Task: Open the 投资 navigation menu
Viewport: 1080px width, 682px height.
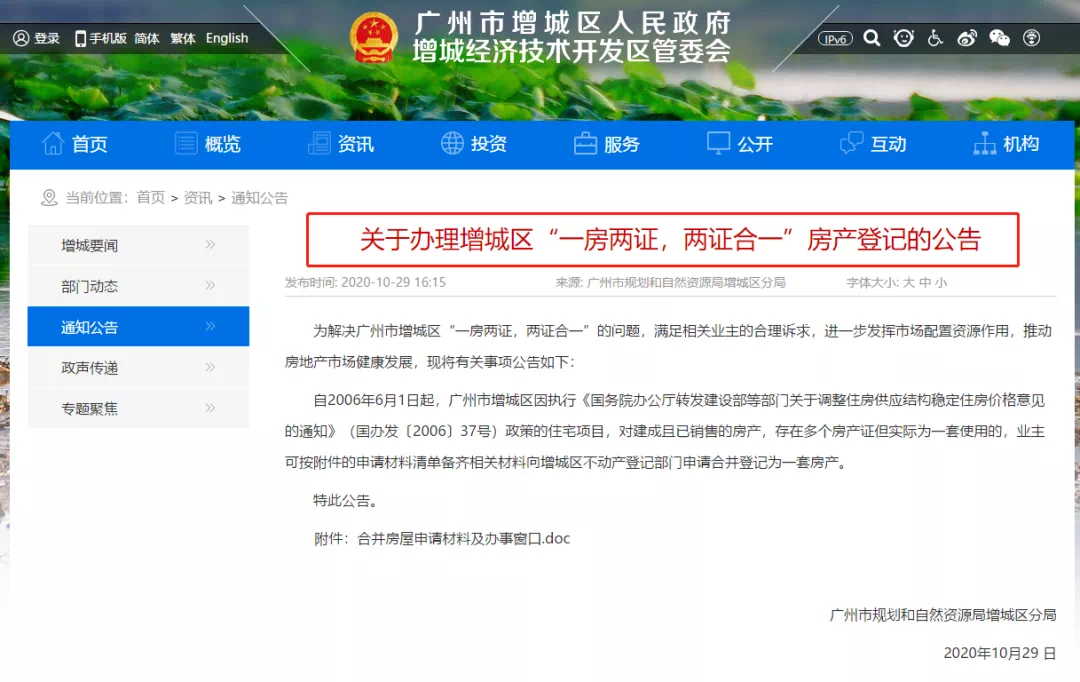Action: click(x=474, y=144)
